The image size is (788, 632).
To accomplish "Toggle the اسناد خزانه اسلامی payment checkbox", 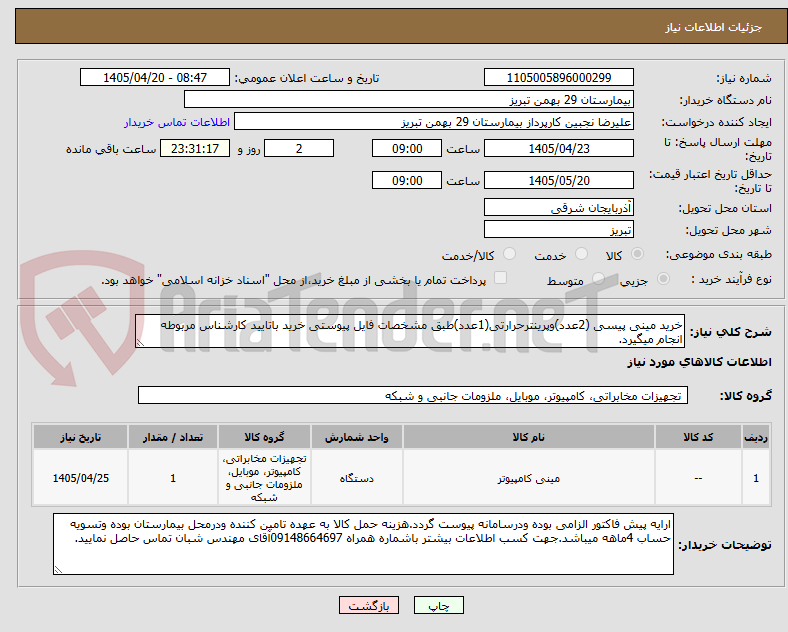I will (501, 278).
